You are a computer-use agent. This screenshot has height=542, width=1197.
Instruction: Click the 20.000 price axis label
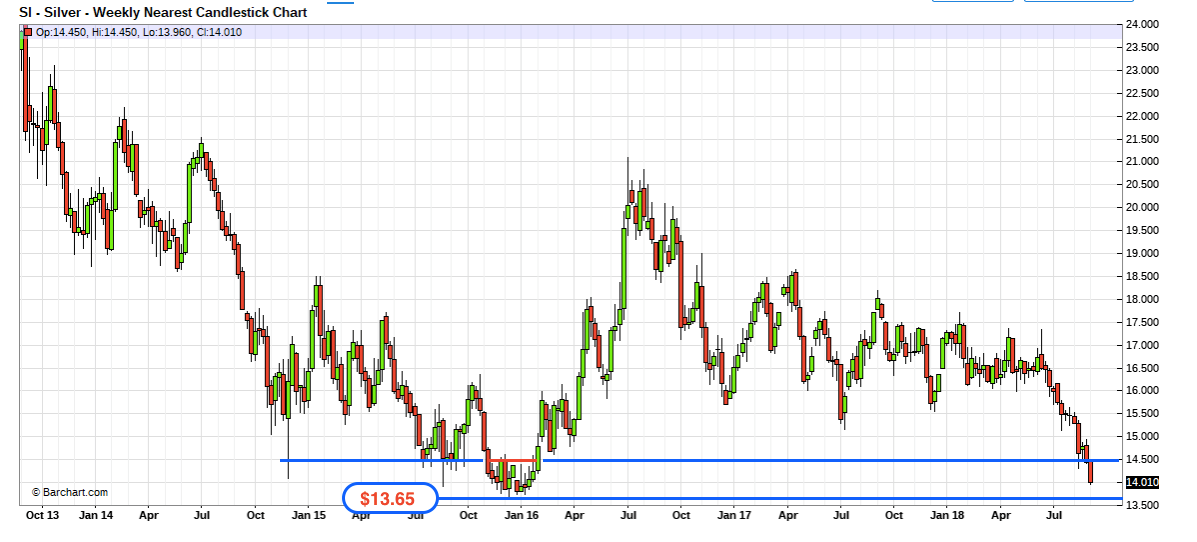click(x=1143, y=208)
